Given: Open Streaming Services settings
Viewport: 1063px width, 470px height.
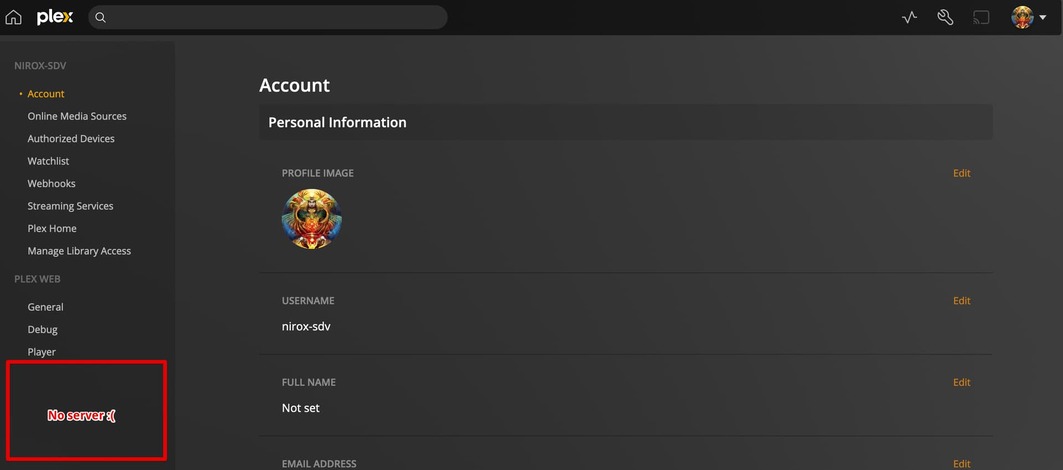Looking at the screenshot, I should pyautogui.click(x=70, y=206).
